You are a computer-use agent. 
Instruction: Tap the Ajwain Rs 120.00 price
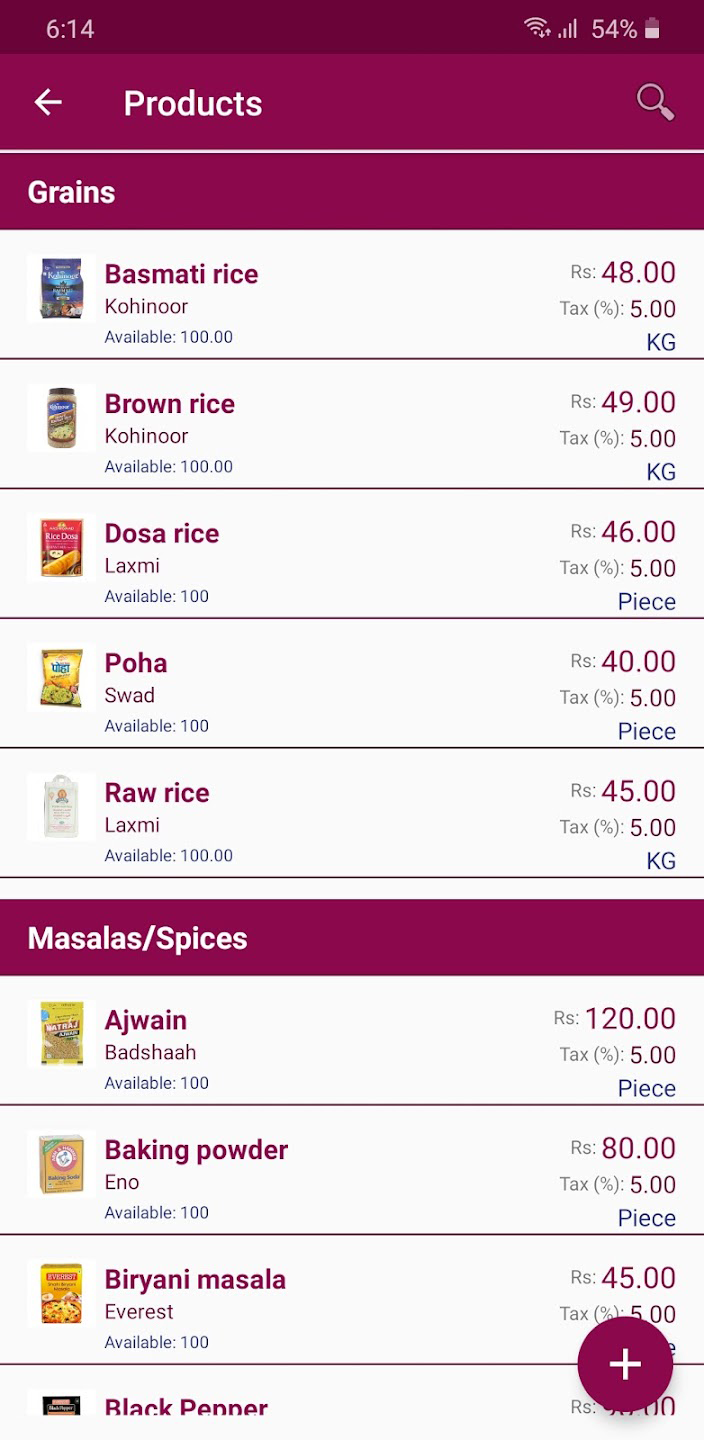(x=629, y=1019)
